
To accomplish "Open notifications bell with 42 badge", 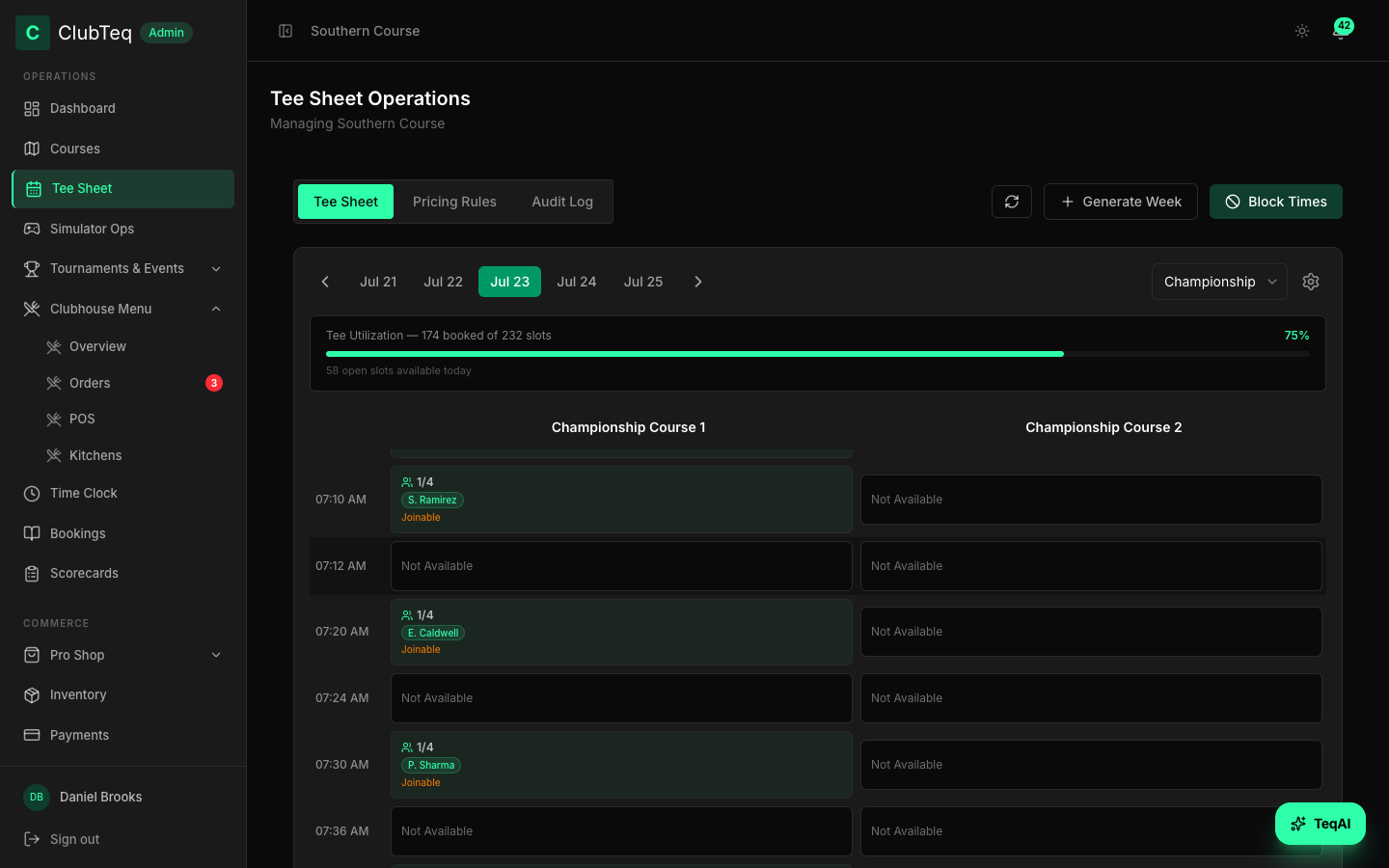I will (x=1341, y=31).
